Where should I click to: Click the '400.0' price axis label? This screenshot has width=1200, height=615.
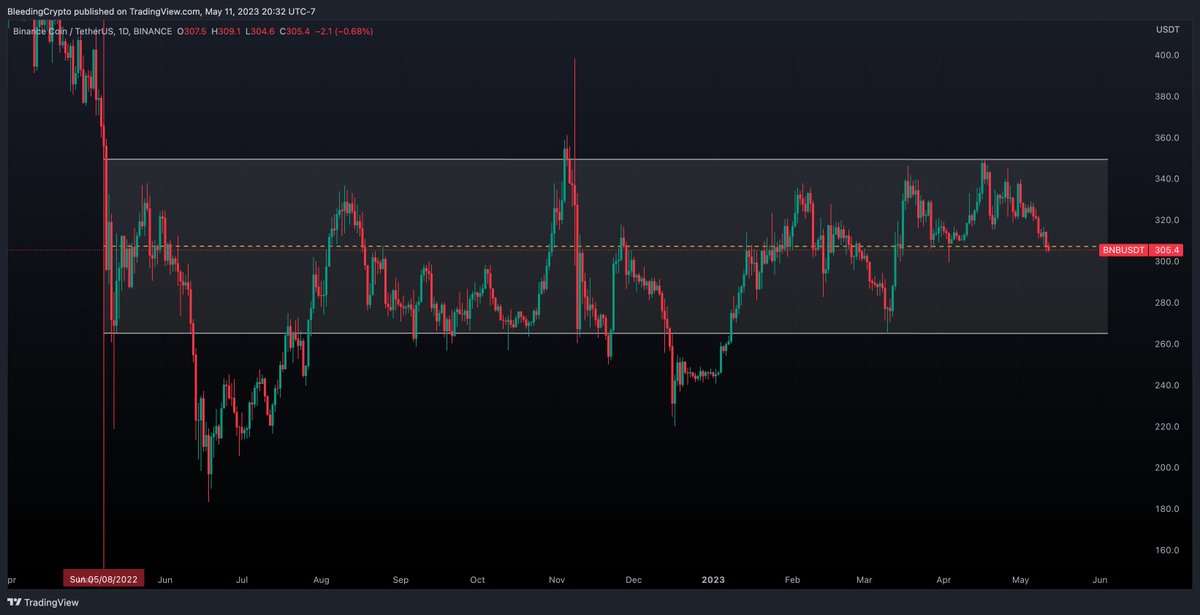click(1168, 56)
